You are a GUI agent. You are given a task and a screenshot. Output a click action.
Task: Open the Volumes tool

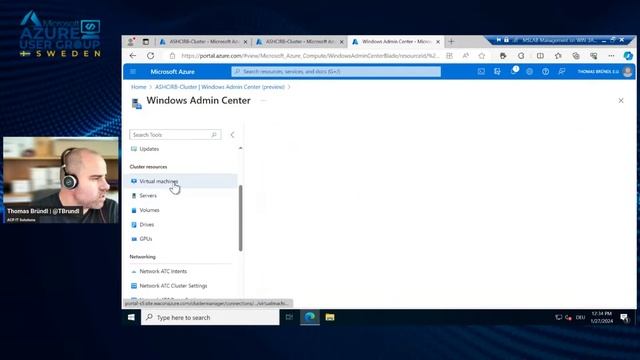[149, 210]
